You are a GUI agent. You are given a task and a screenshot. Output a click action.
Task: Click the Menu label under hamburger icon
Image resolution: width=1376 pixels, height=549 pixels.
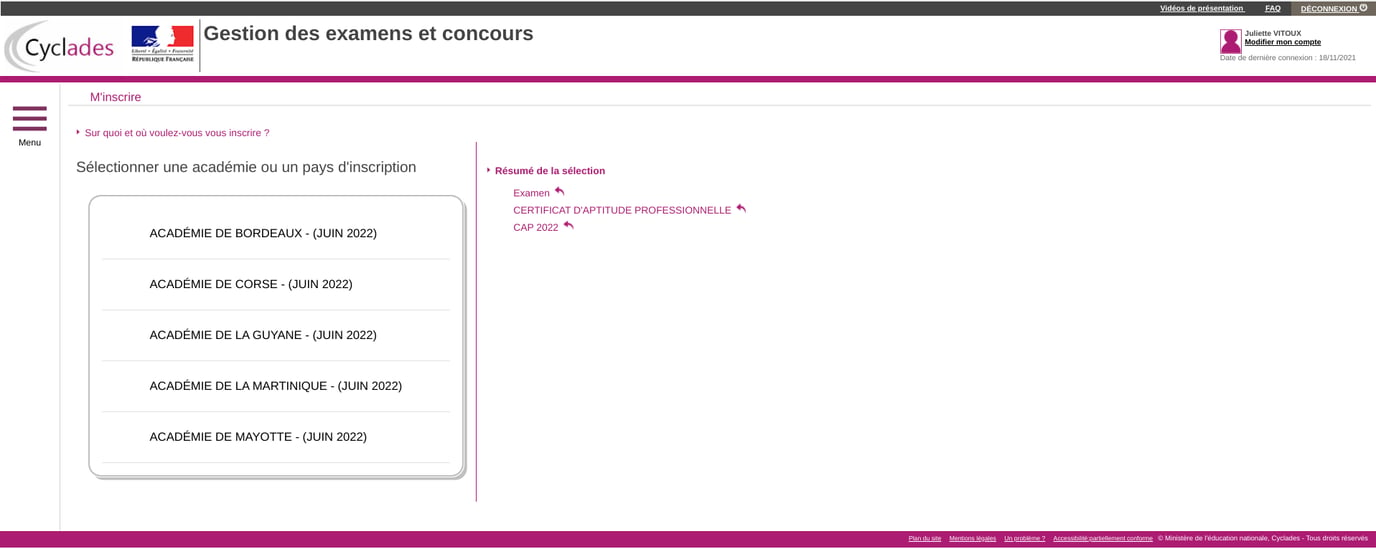30,142
